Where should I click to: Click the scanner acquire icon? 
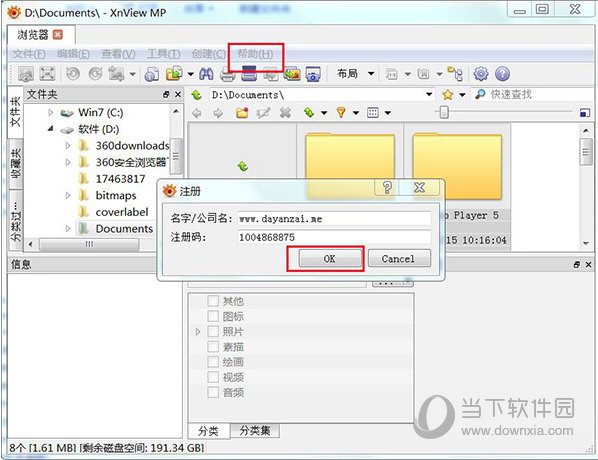click(249, 73)
